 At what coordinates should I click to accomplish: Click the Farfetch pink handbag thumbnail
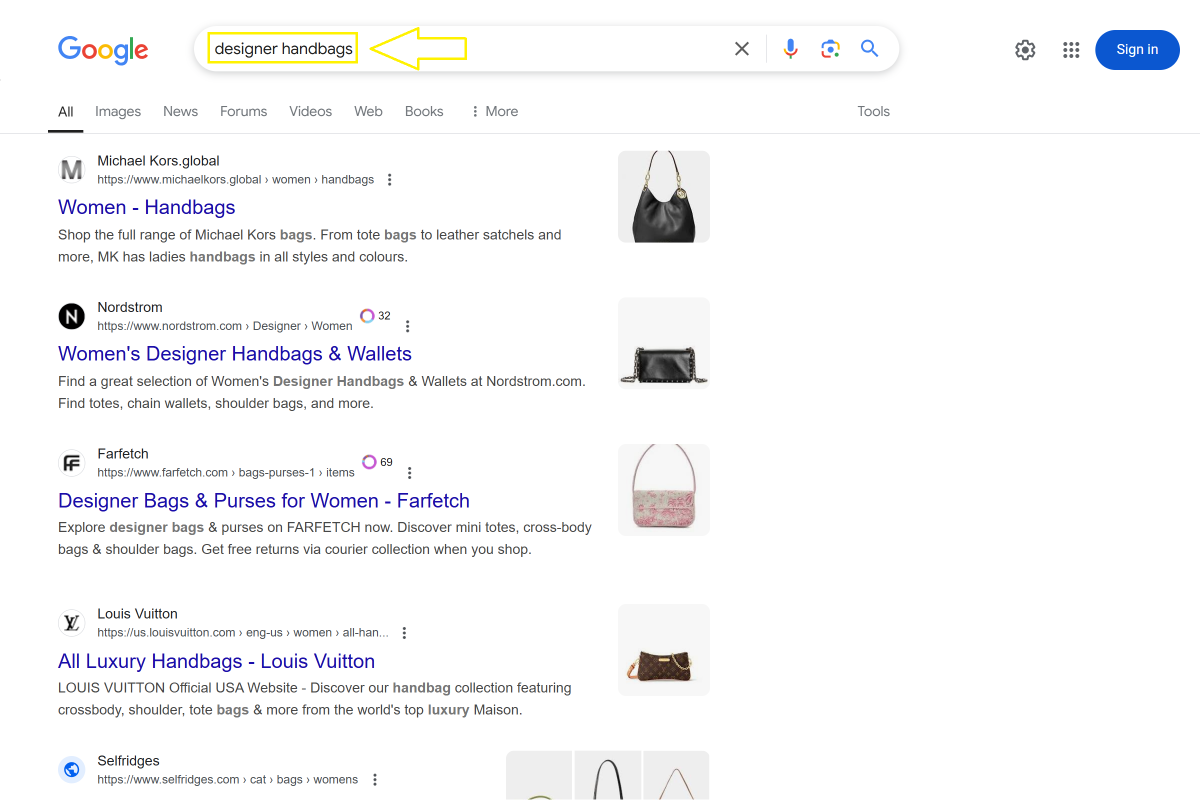pos(663,490)
